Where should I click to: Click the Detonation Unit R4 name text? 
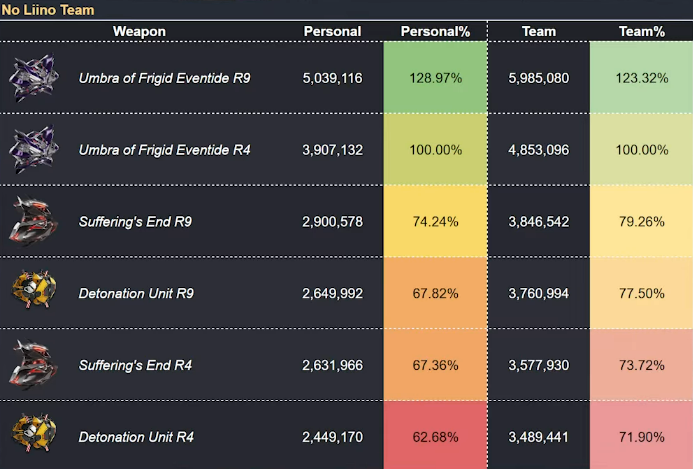136,437
